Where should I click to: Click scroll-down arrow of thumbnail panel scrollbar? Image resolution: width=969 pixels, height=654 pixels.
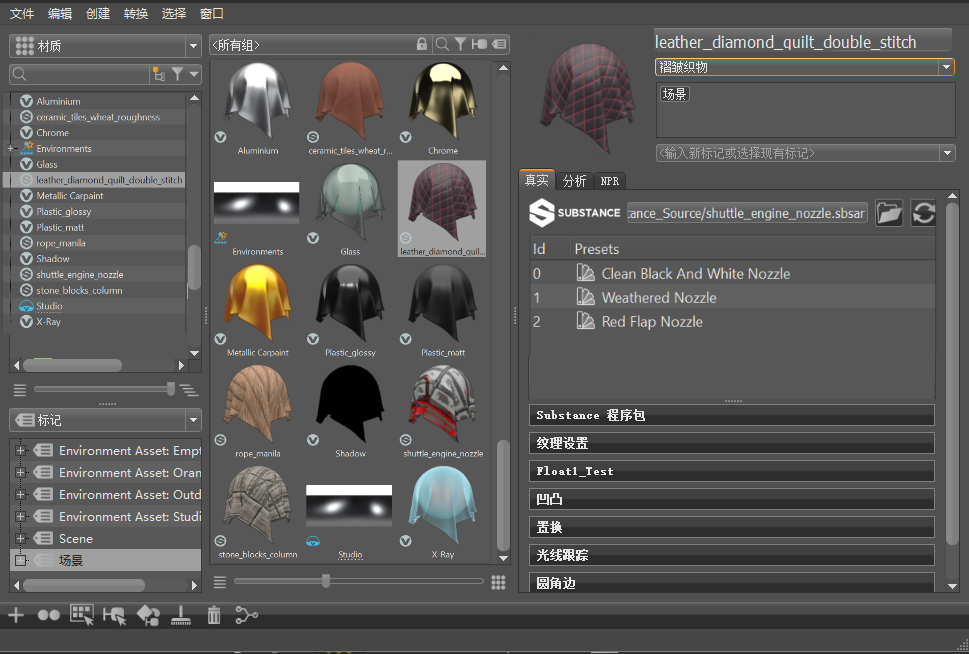(x=503, y=558)
